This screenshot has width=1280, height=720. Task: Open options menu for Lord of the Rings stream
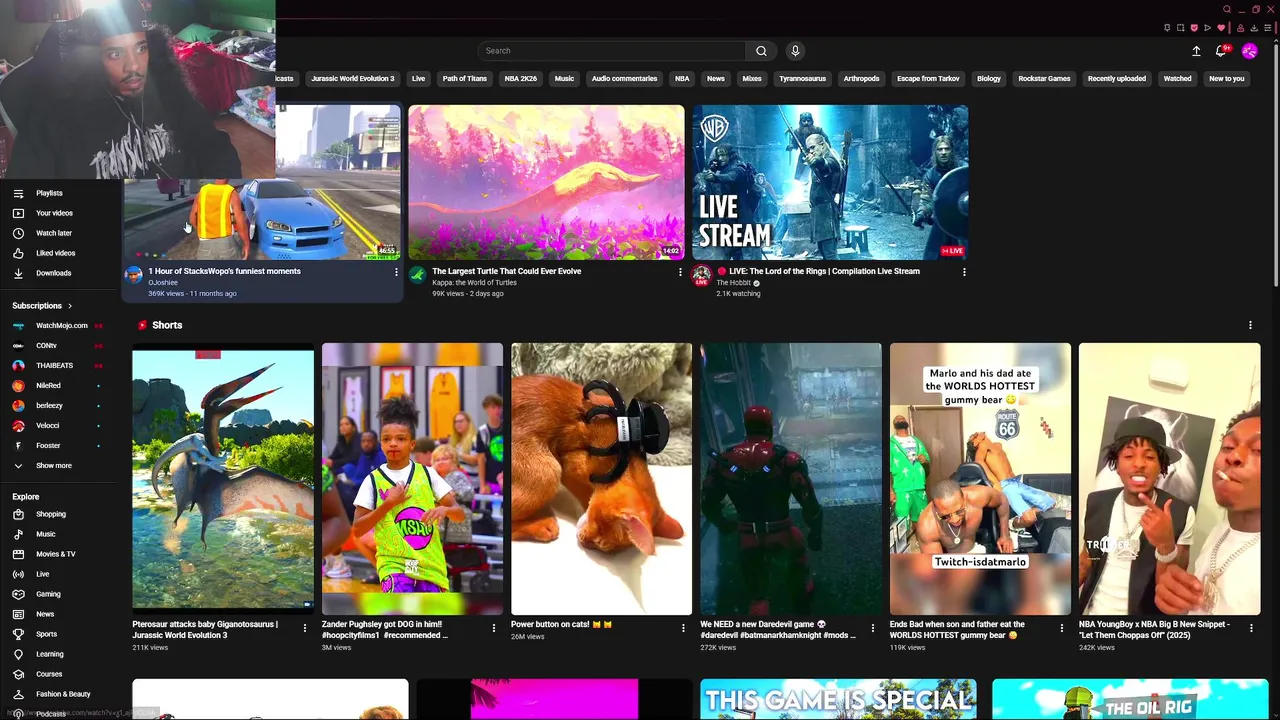(964, 272)
